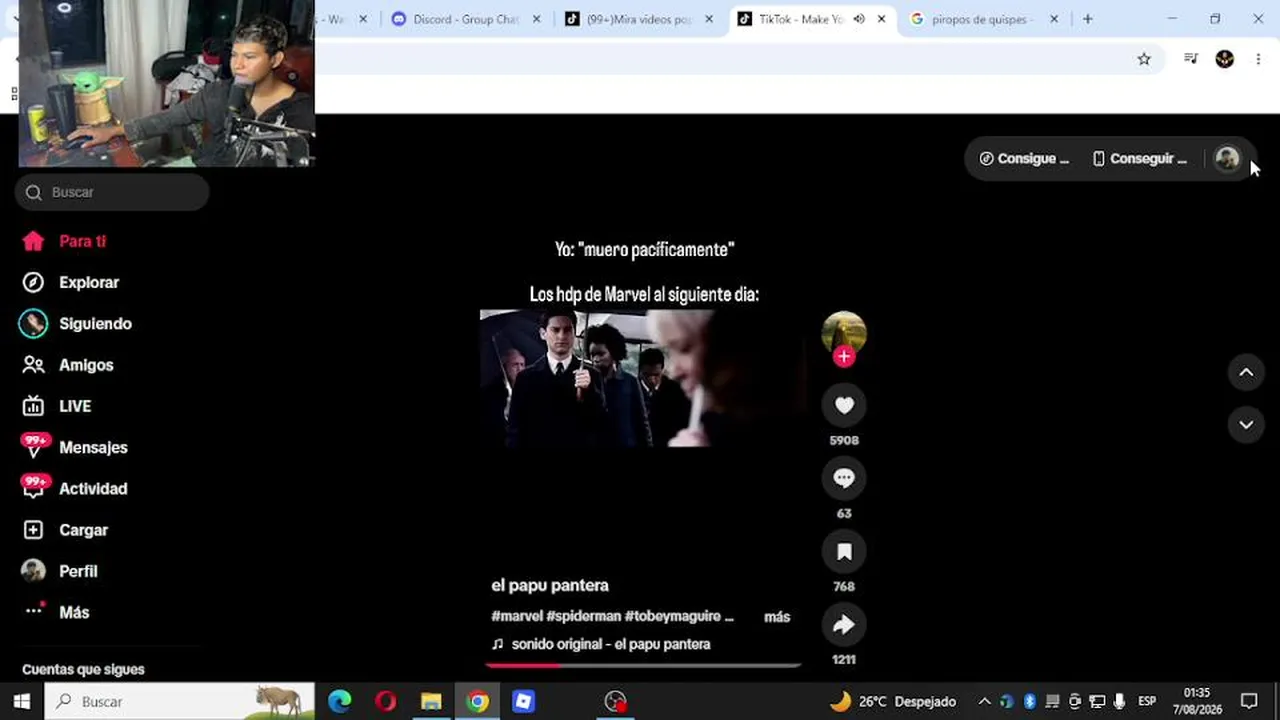
Task: Seek along the video progress bar
Action: (x=643, y=665)
